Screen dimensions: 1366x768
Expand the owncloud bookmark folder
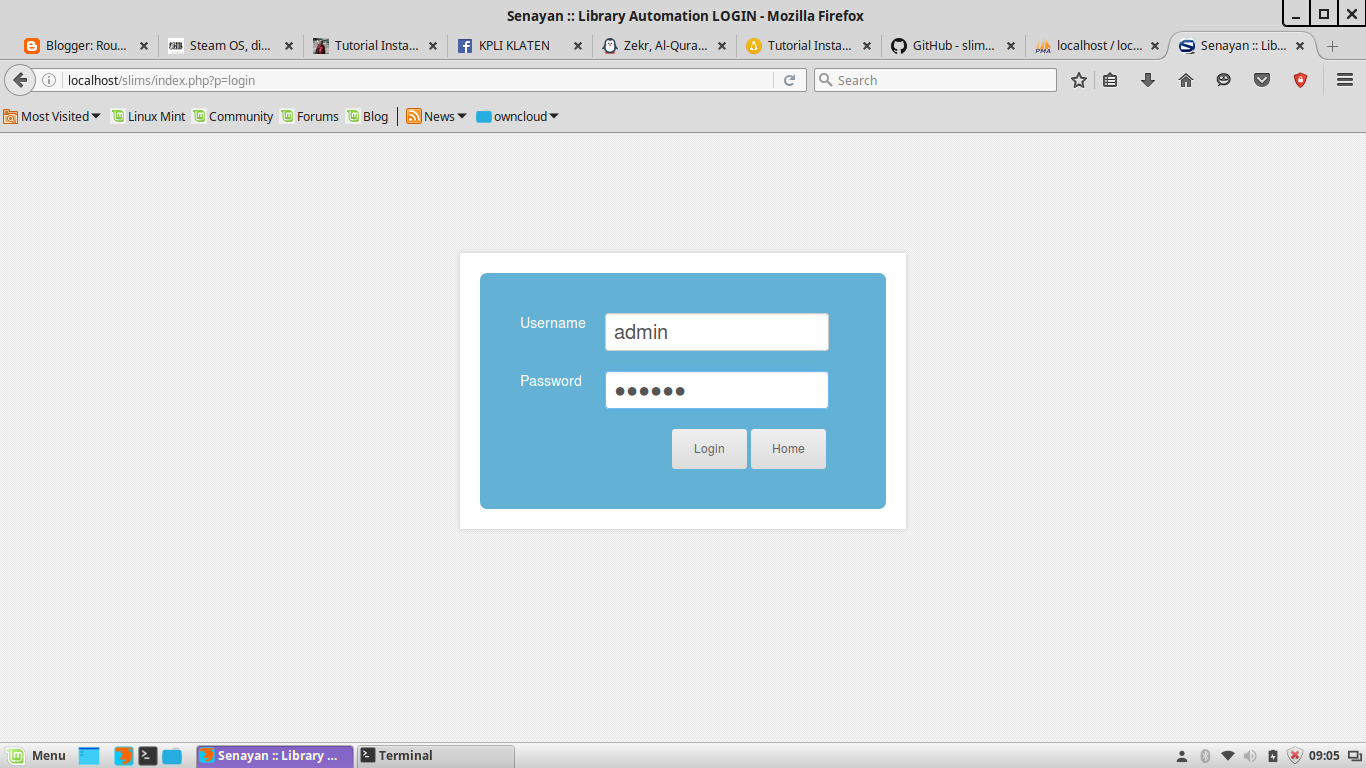pos(517,116)
